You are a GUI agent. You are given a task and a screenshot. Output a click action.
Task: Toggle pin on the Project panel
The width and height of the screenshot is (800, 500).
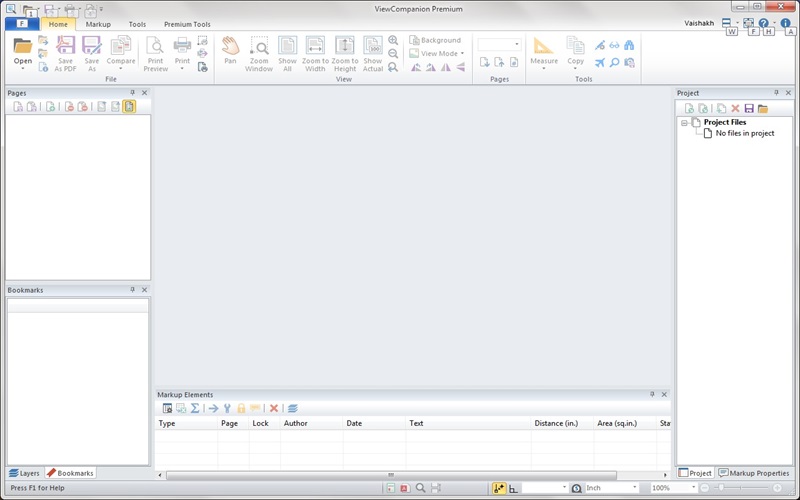[776, 93]
